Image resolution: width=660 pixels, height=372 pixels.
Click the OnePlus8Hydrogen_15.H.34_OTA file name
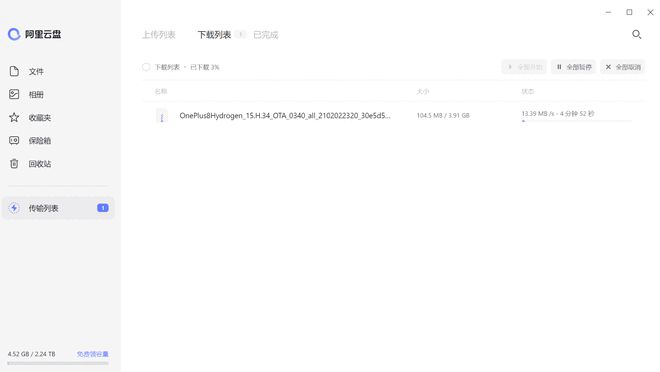(285, 116)
